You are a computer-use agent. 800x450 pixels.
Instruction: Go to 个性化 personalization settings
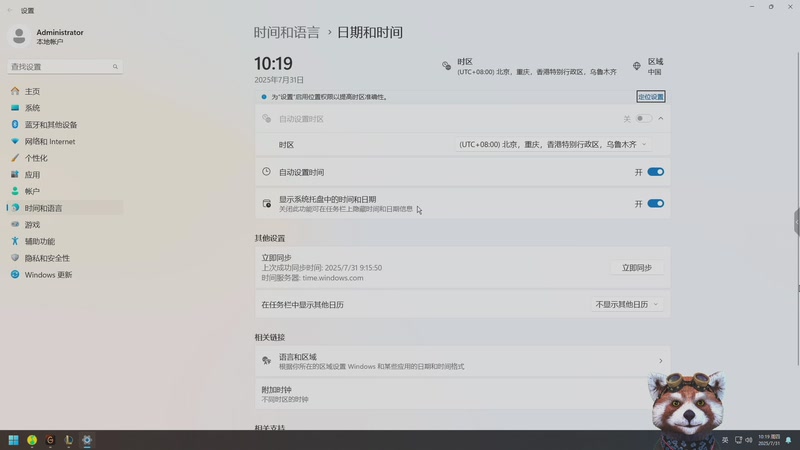[x=36, y=158]
